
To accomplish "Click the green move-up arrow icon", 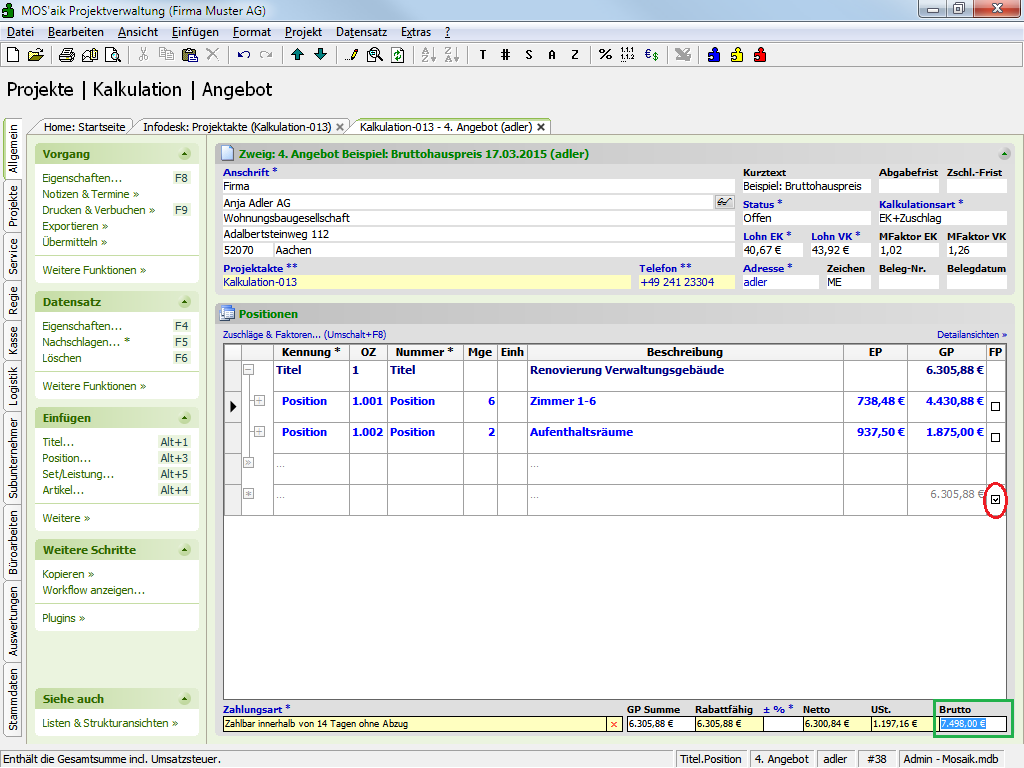I will point(298,55).
